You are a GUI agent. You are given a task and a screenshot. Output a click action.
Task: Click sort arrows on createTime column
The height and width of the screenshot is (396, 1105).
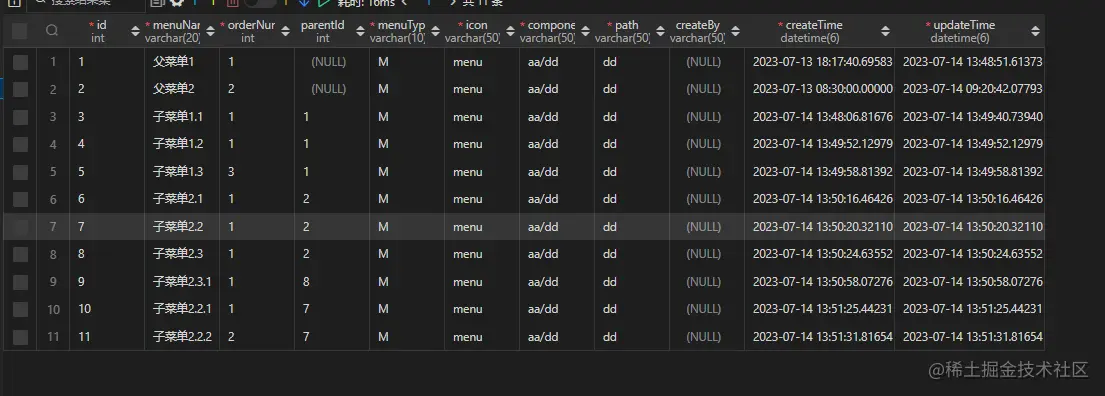pos(885,31)
